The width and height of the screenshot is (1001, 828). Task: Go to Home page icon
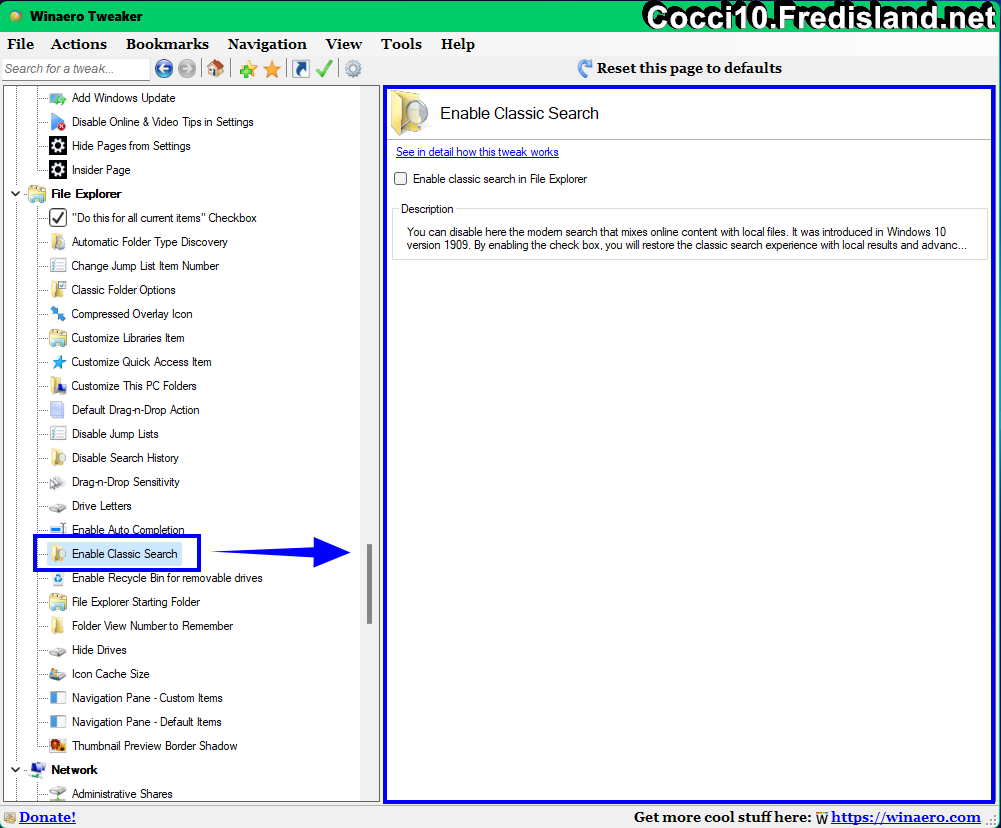[215, 68]
